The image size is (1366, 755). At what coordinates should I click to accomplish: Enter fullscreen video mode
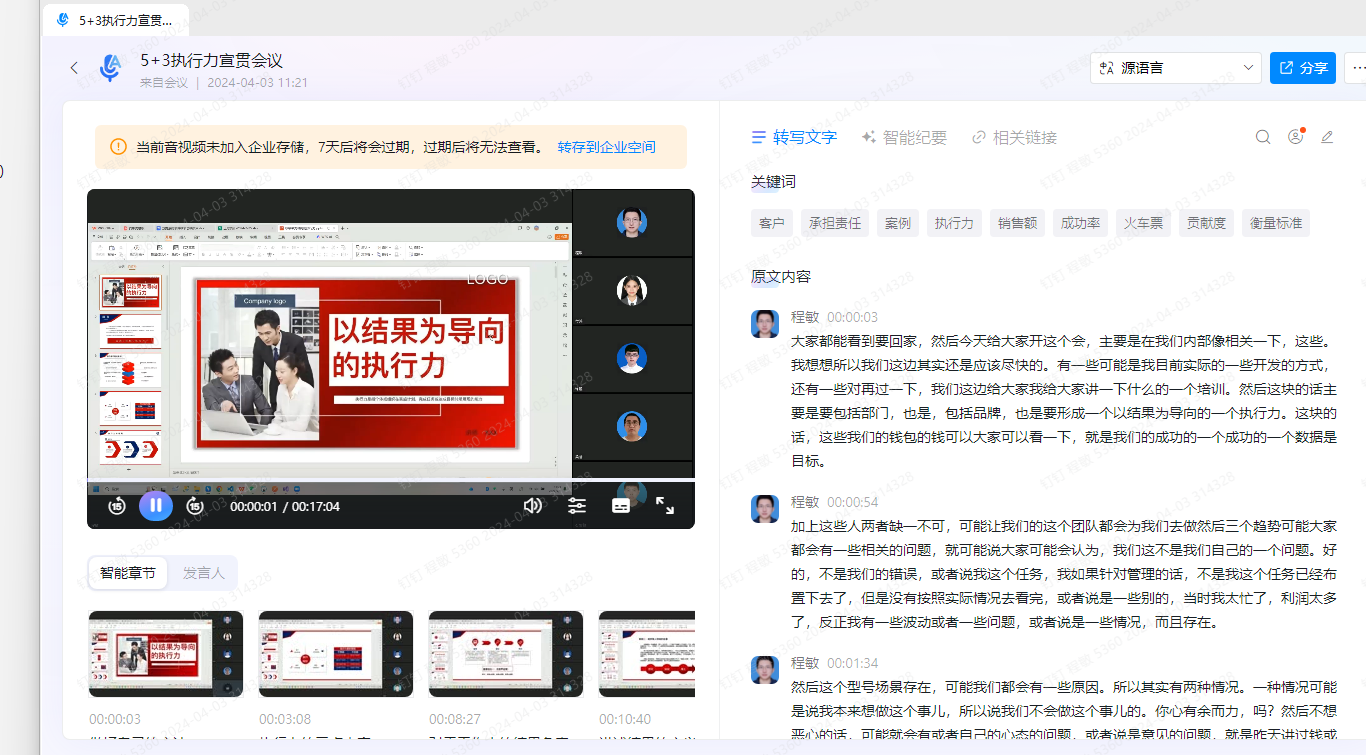pyautogui.click(x=665, y=506)
